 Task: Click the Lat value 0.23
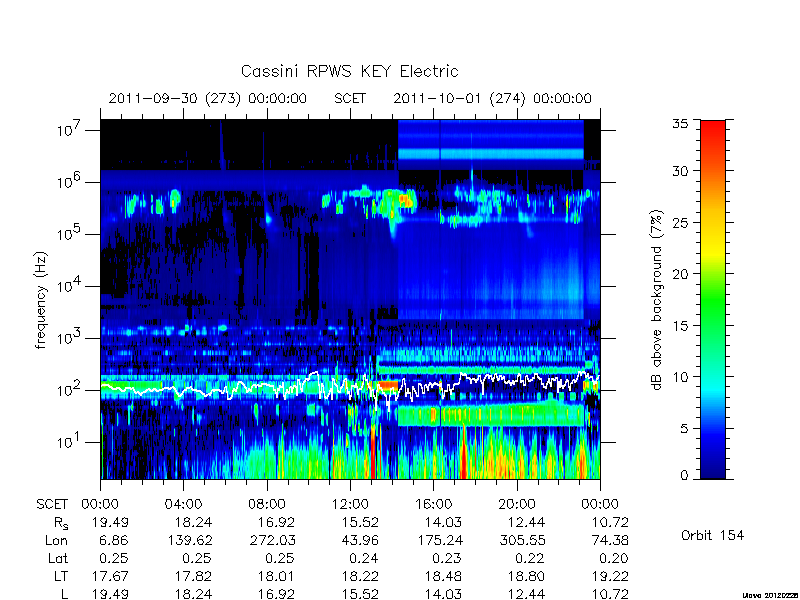coord(447,558)
